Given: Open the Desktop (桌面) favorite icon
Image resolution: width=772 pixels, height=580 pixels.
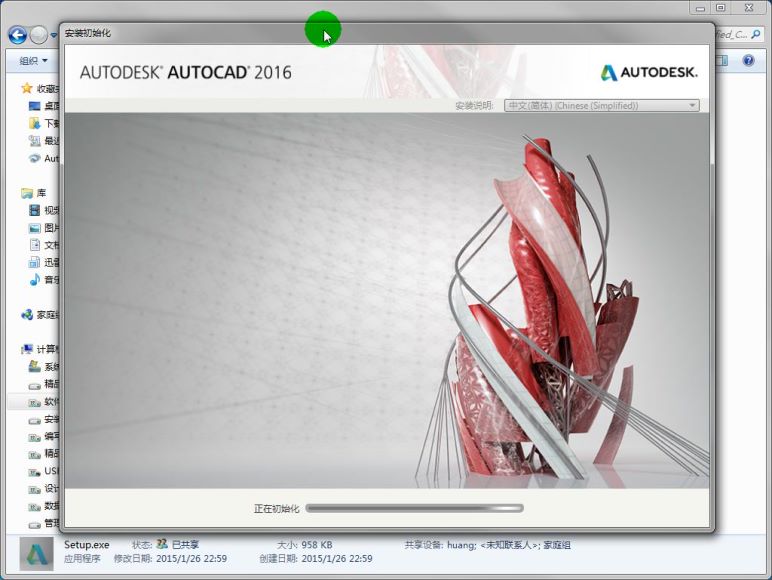Looking at the screenshot, I should (34, 106).
